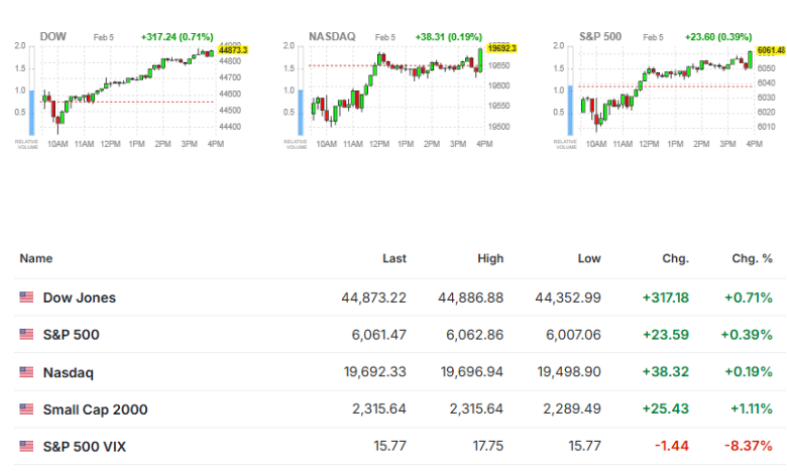Click DOW change +317.24 (0.71%)

pyautogui.click(x=177, y=37)
